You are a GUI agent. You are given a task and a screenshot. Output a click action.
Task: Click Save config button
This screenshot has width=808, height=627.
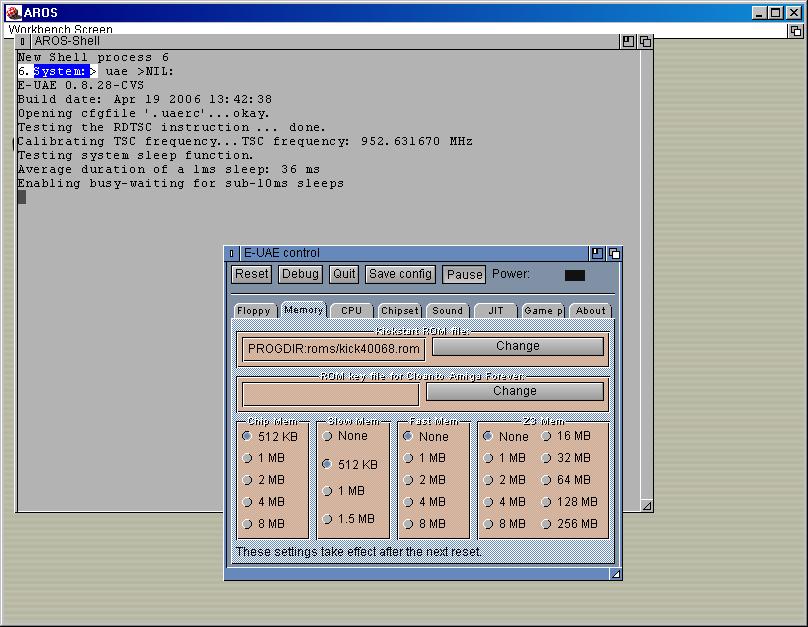click(400, 274)
